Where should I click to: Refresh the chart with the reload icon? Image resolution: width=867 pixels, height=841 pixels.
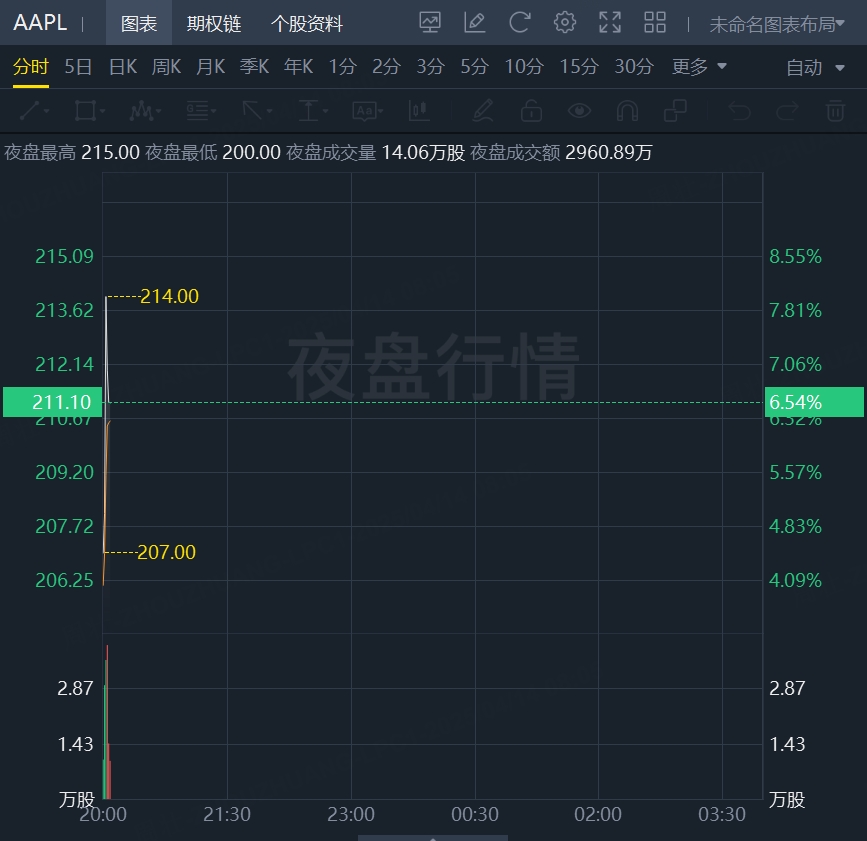[x=519, y=23]
